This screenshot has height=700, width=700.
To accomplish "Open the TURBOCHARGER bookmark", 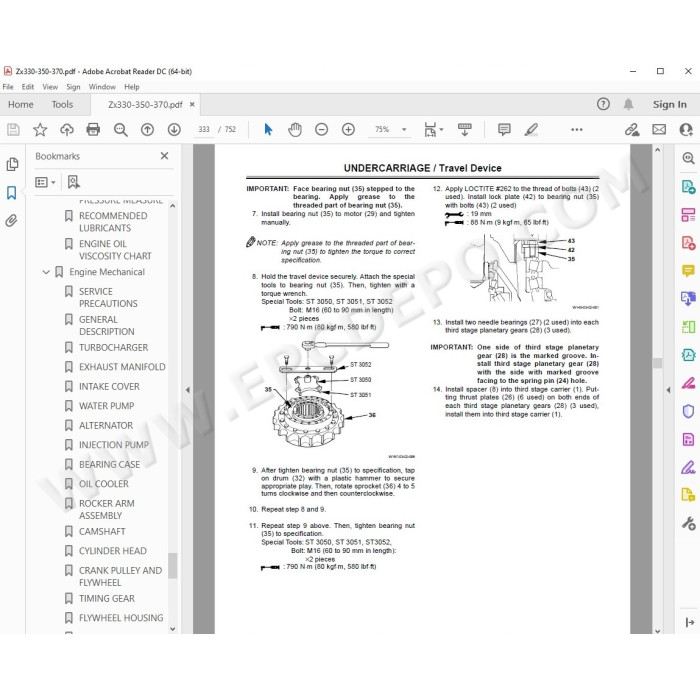I will 113,347.
